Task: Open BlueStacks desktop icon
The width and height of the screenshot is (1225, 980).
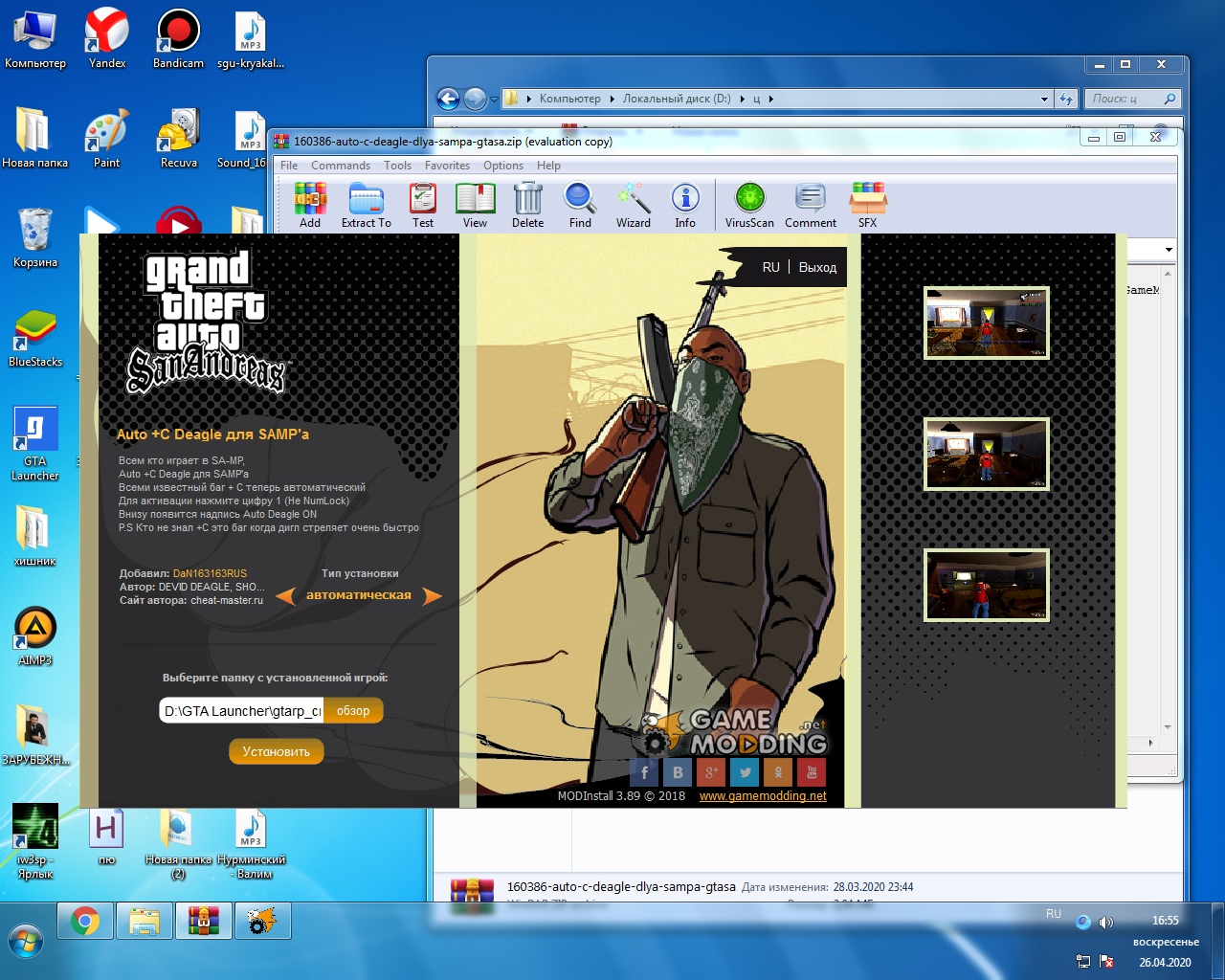Action: click(35, 339)
